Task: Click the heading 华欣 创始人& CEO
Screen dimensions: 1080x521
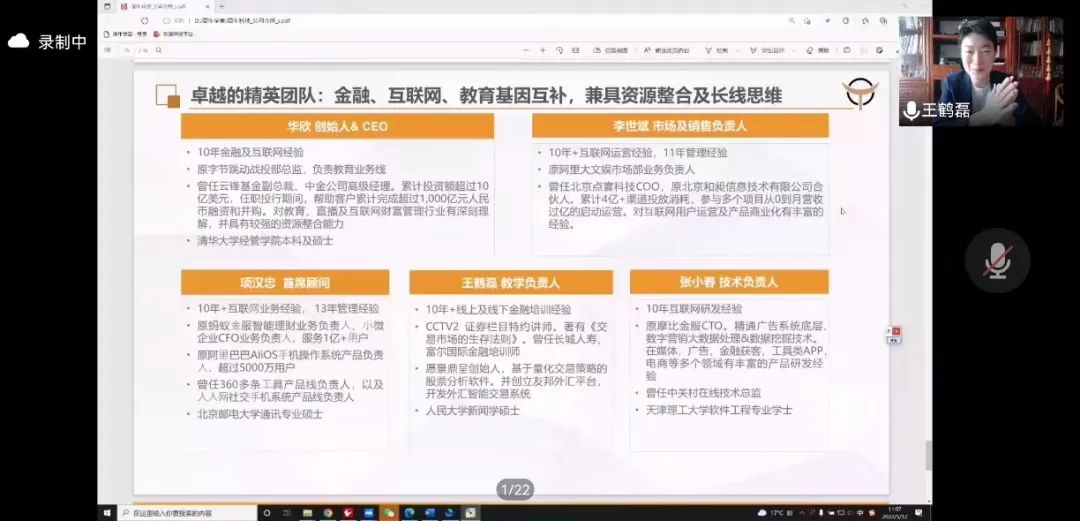Action: pos(338,126)
